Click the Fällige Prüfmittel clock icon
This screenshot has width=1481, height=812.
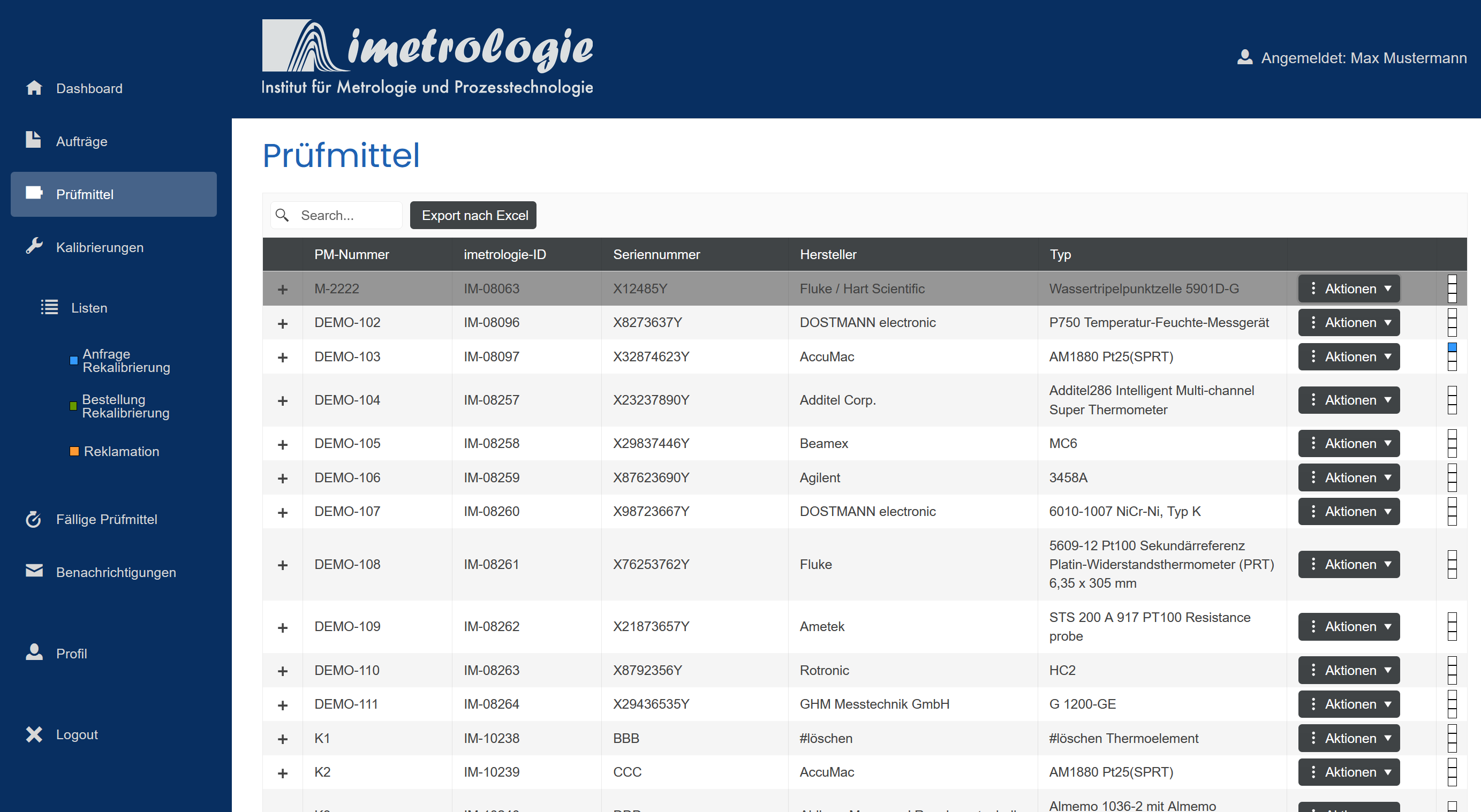coord(33,519)
